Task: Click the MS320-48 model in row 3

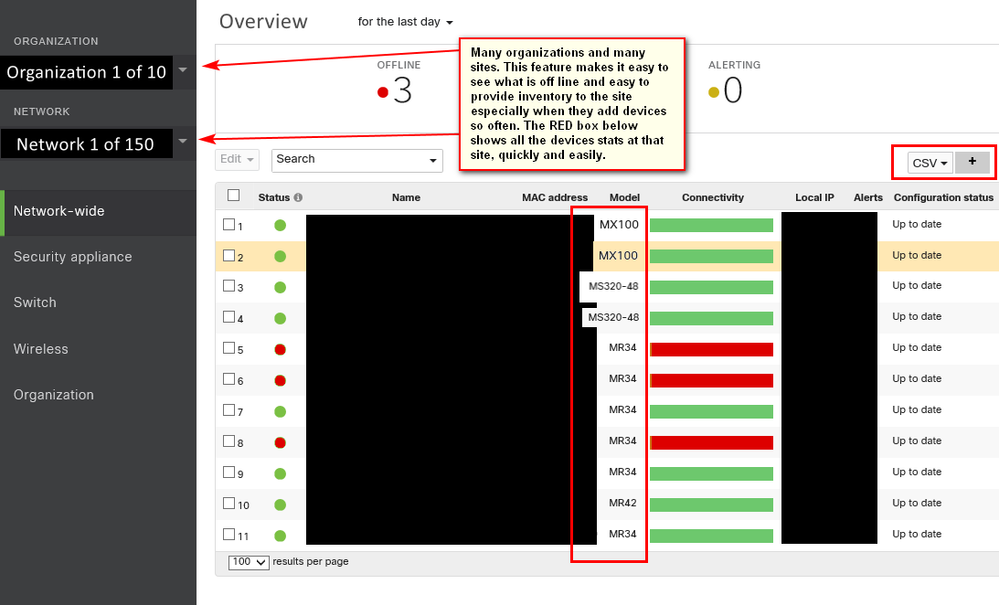Action: tap(613, 287)
